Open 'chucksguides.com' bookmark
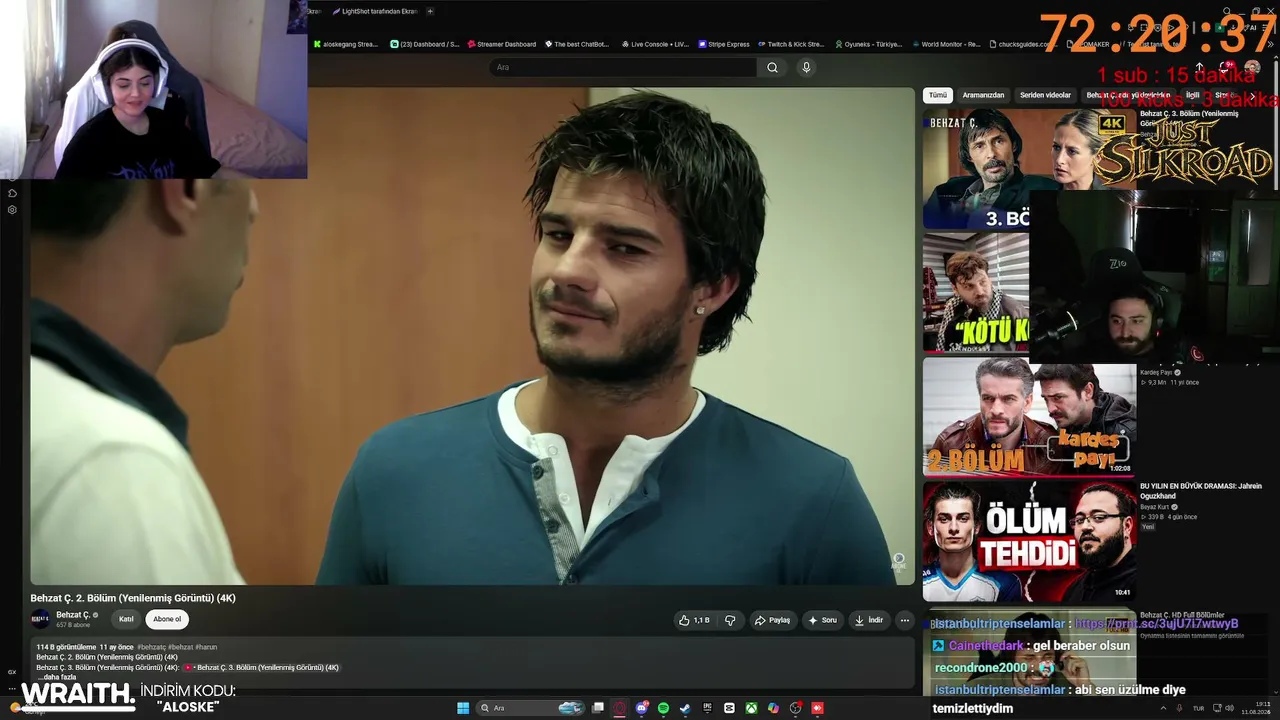This screenshot has height=720, width=1280. click(x=1023, y=44)
